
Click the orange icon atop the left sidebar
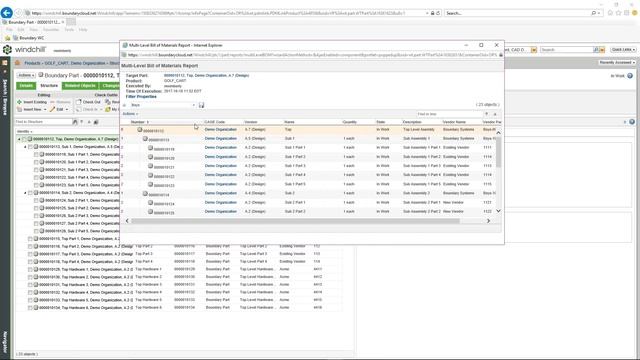[x=5, y=63]
